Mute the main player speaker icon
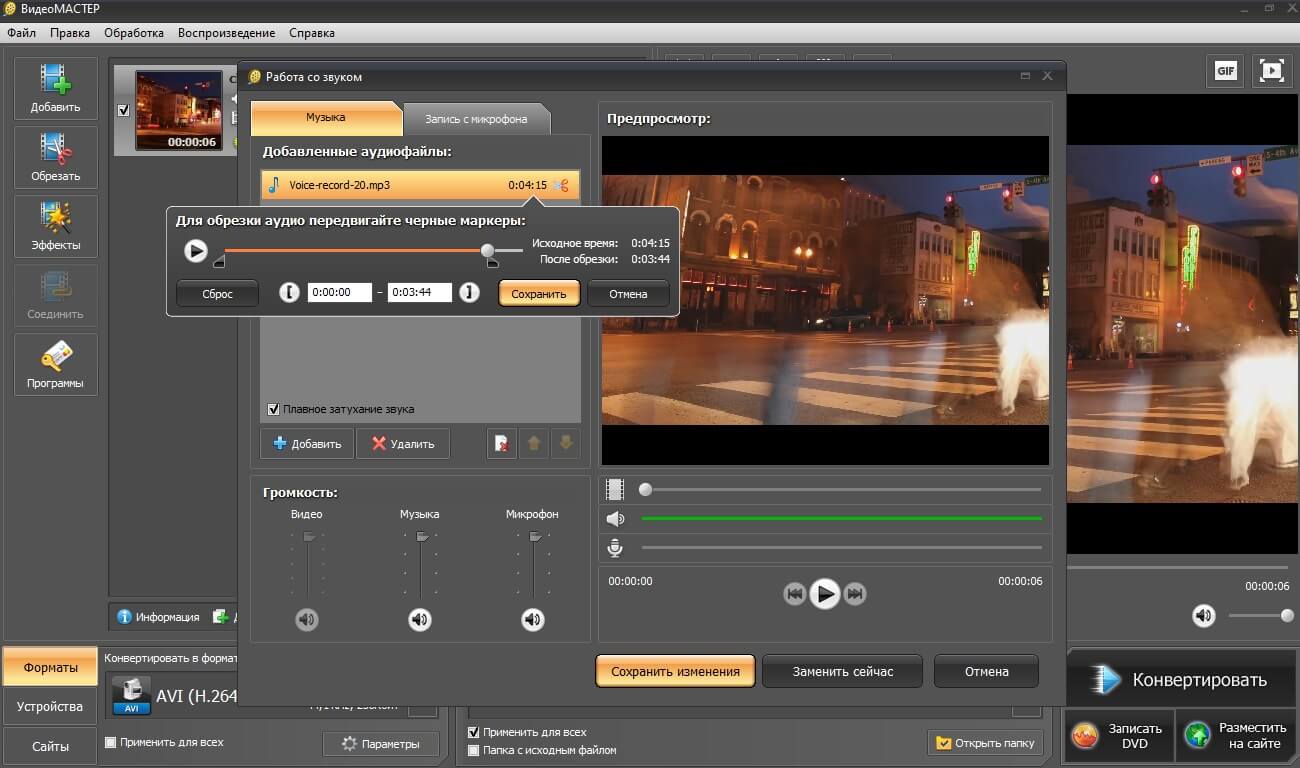1300x768 pixels. pyautogui.click(x=1204, y=616)
